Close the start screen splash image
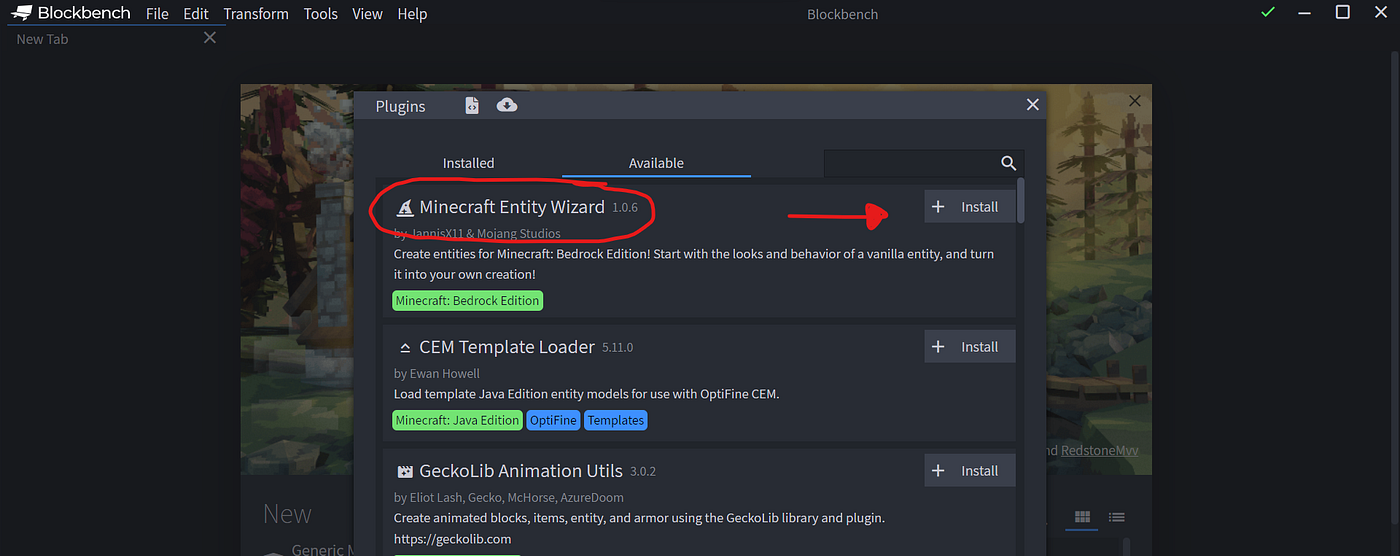1400x556 pixels. (x=1135, y=101)
